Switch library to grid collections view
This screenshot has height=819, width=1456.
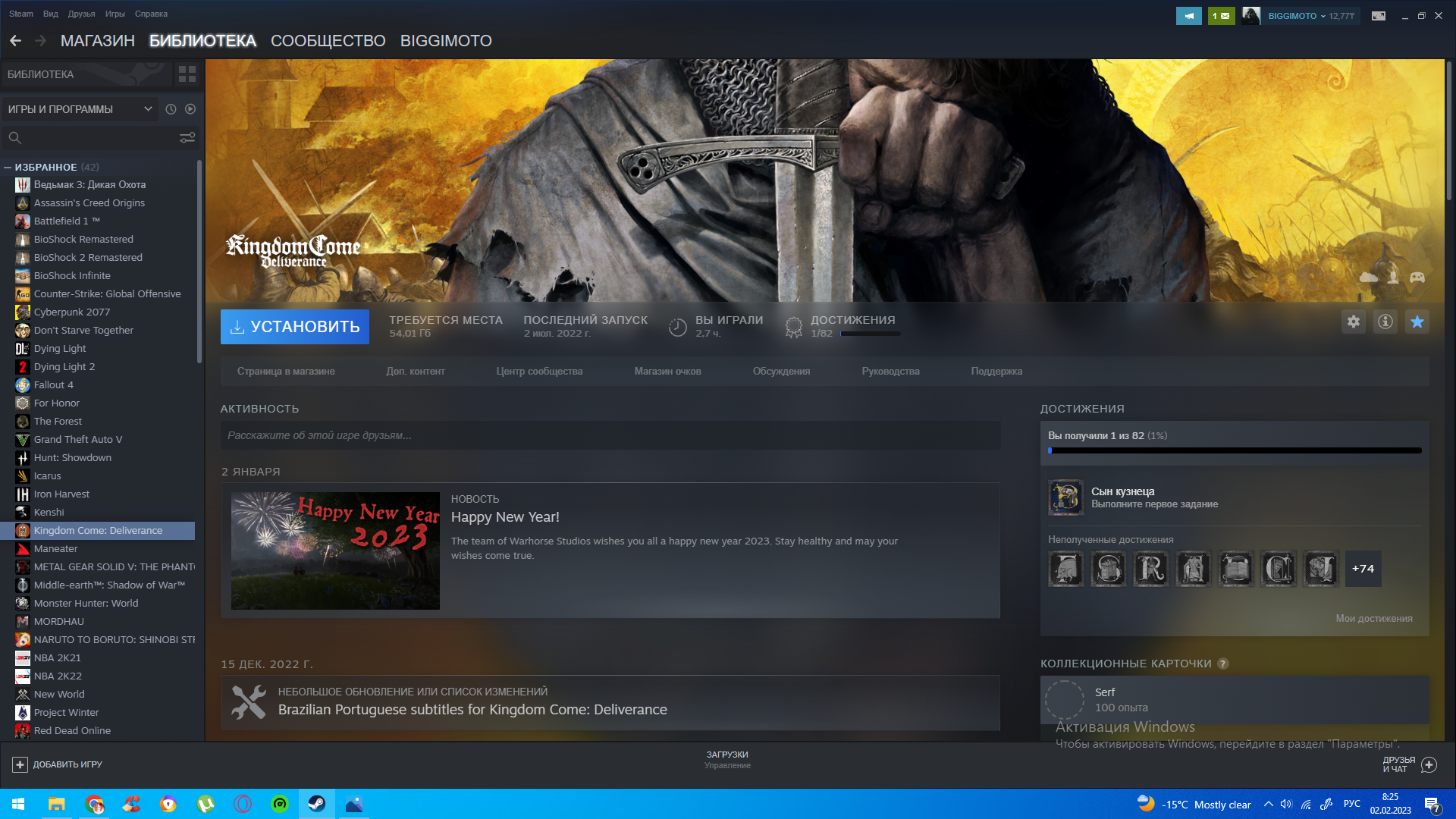point(187,74)
